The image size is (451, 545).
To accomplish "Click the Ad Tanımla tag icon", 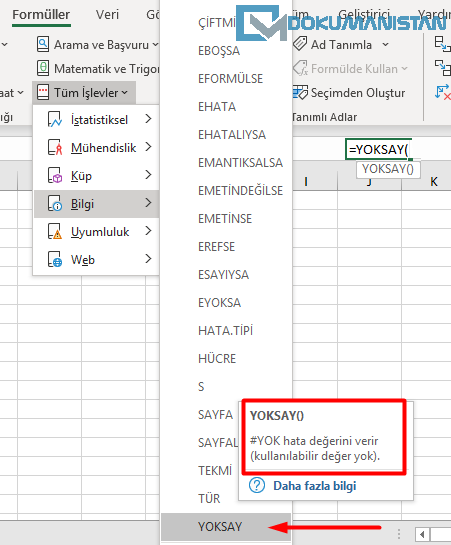I will point(300,44).
